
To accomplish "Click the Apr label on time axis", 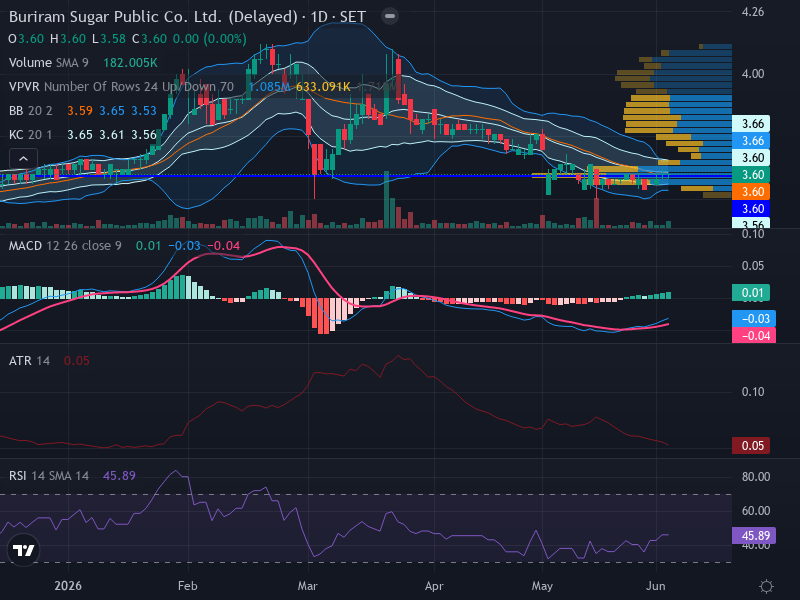I will (x=434, y=586).
